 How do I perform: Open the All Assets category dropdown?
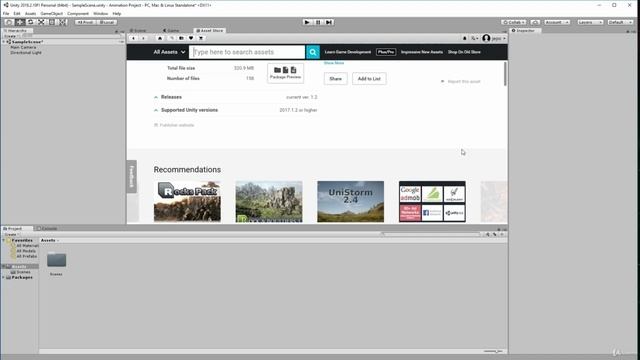169,52
